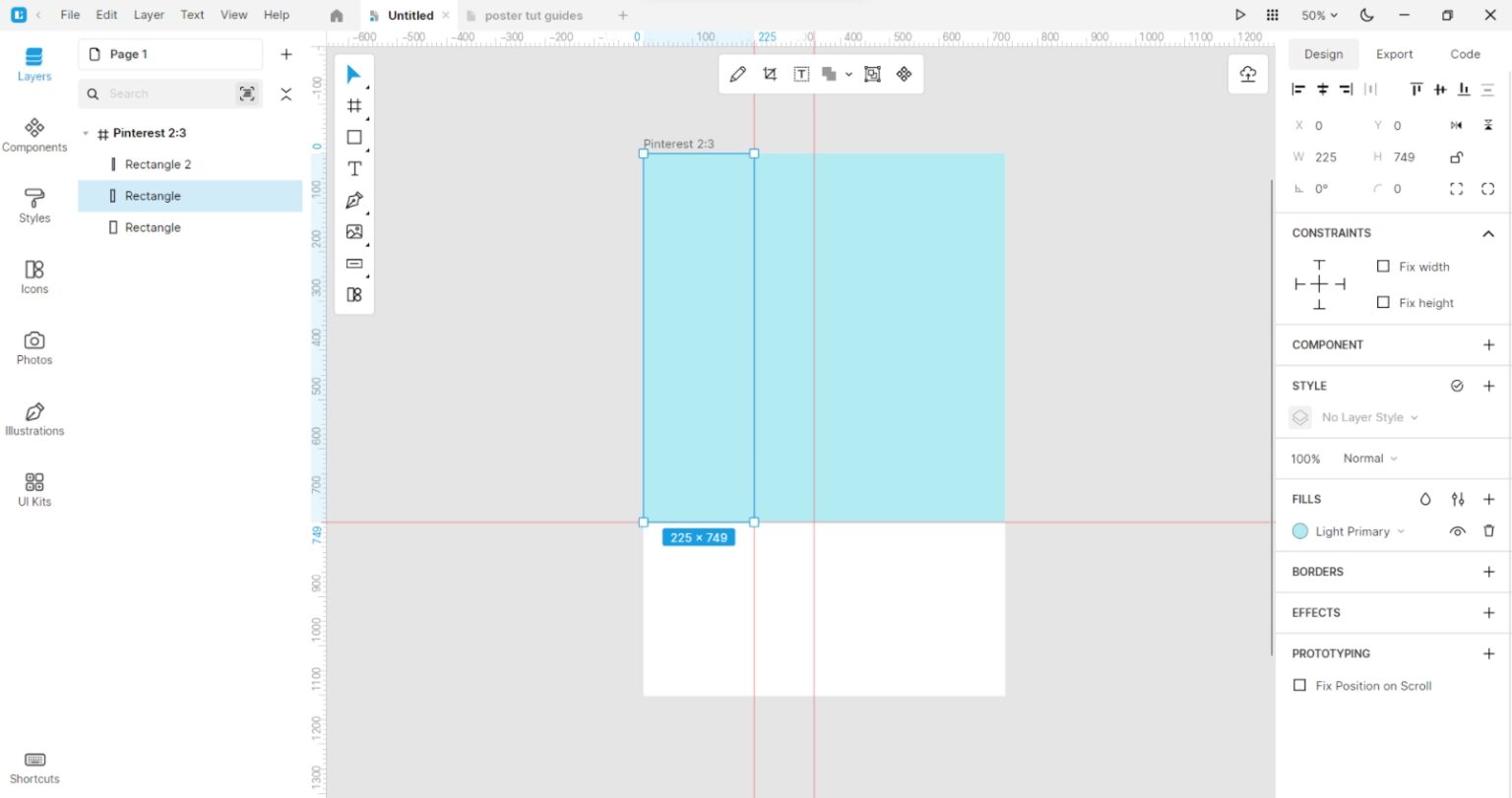Select the Move/Select arrow tool
The image size is (1512, 798).
tap(354, 75)
